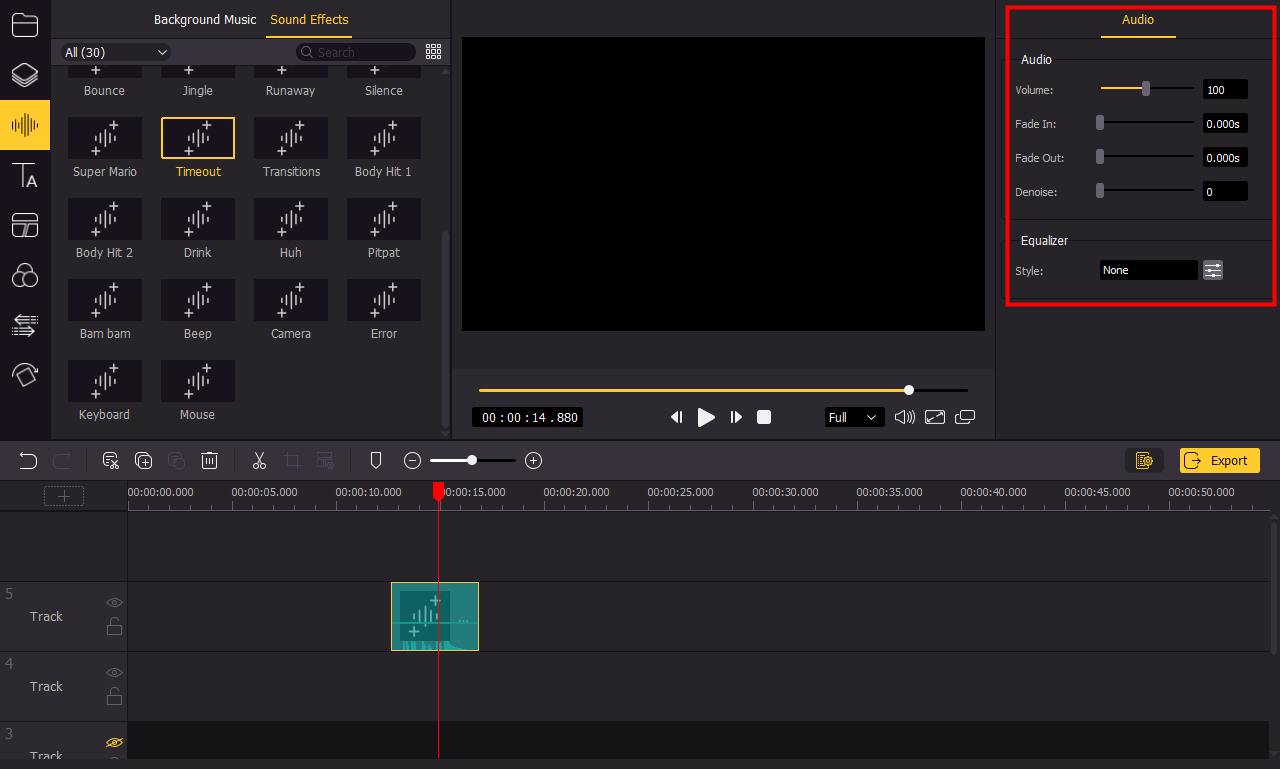The width and height of the screenshot is (1280, 769).
Task: Select the Split scissors tool
Action: [x=259, y=461]
